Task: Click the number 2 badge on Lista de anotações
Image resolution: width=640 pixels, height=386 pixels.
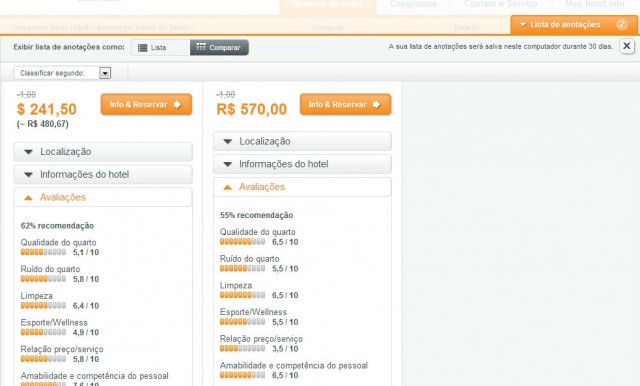Action: (x=621, y=25)
